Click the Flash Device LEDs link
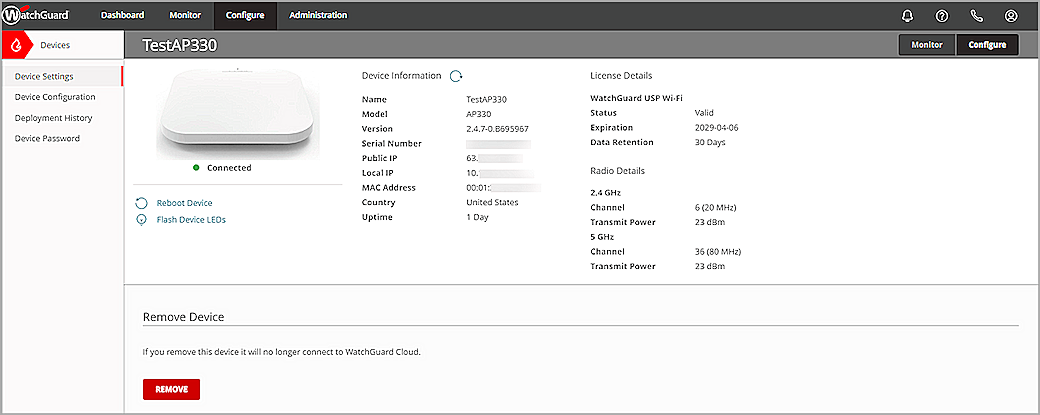The width and height of the screenshot is (1040, 415). [191, 220]
